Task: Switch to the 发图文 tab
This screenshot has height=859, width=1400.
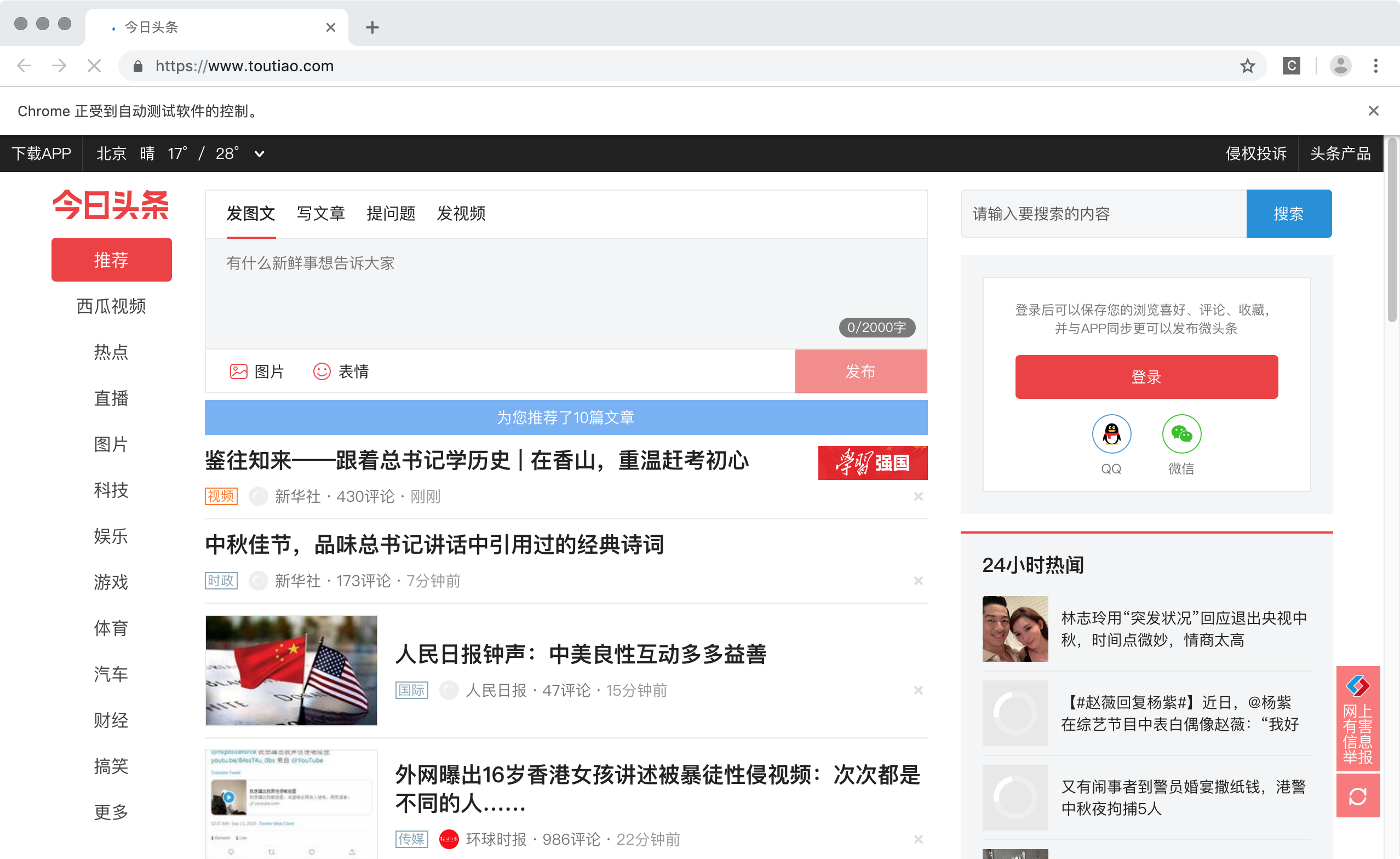Action: pos(250,214)
